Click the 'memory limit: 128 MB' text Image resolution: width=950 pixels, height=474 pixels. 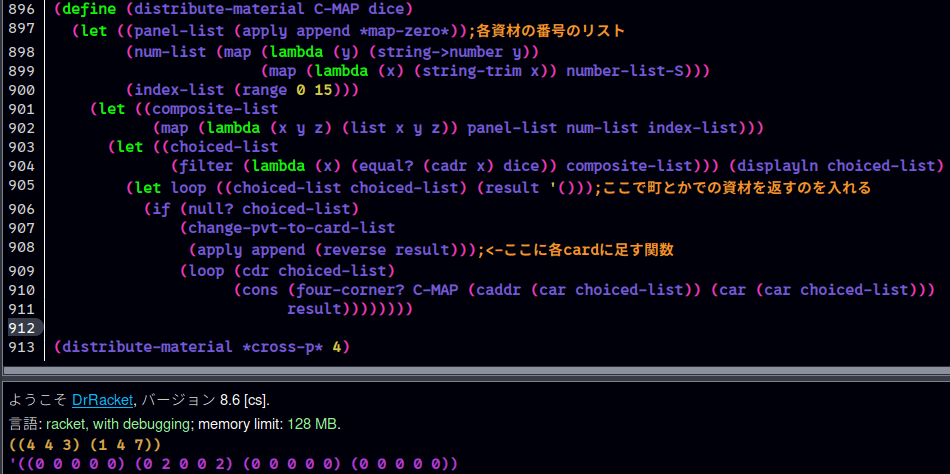pyautogui.click(x=269, y=424)
